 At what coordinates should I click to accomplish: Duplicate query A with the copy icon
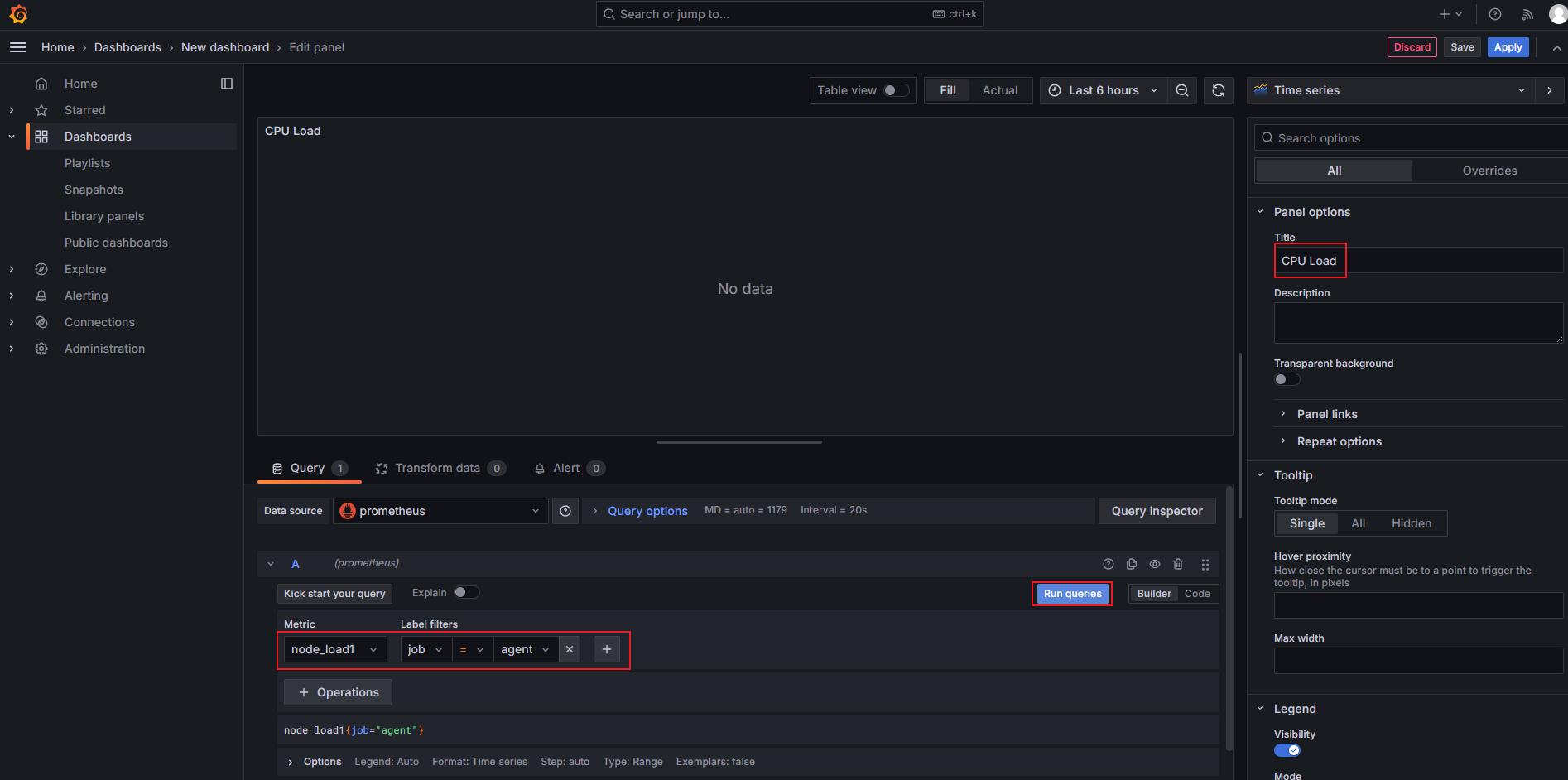(1132, 564)
